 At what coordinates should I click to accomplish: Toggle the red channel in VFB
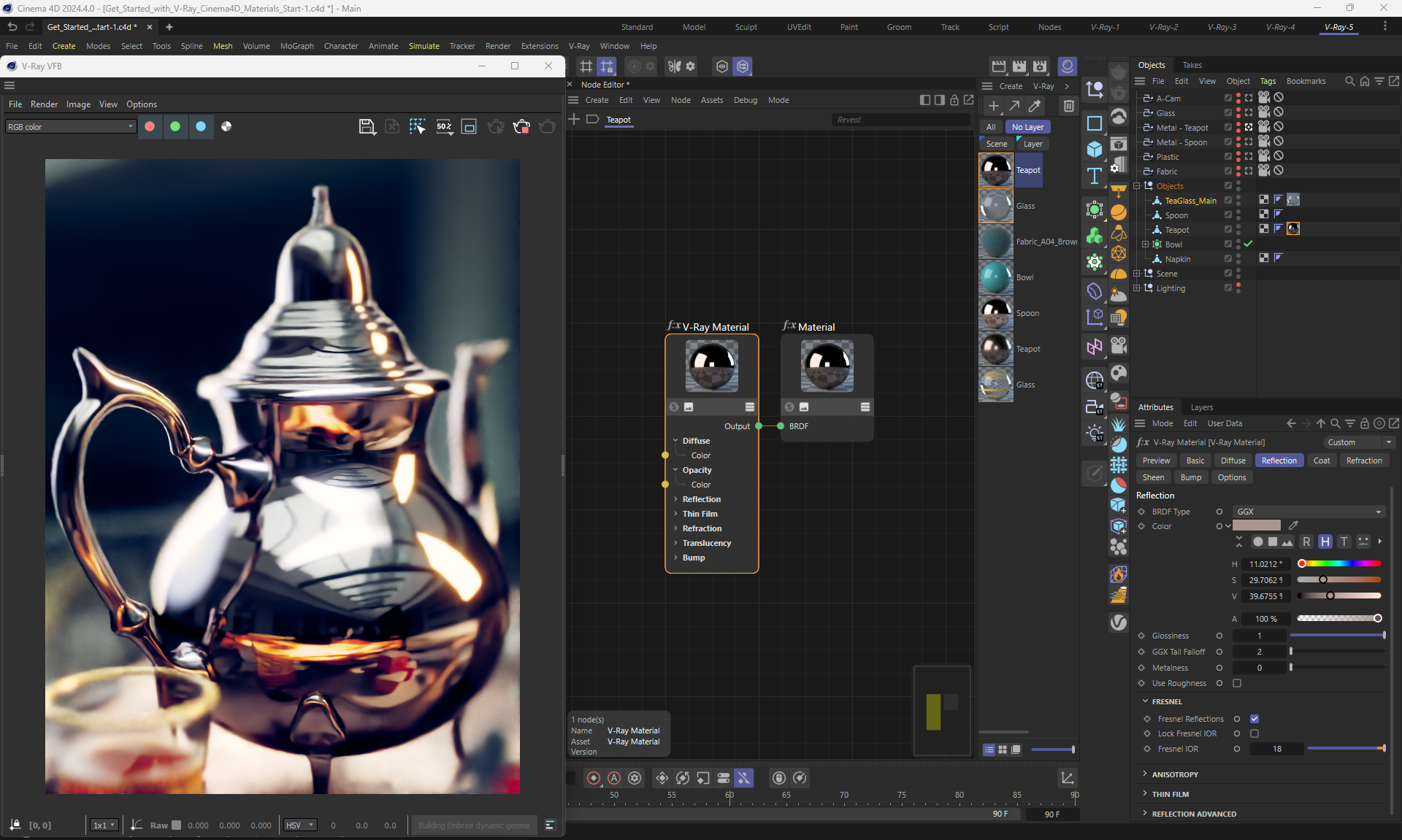pyautogui.click(x=150, y=126)
